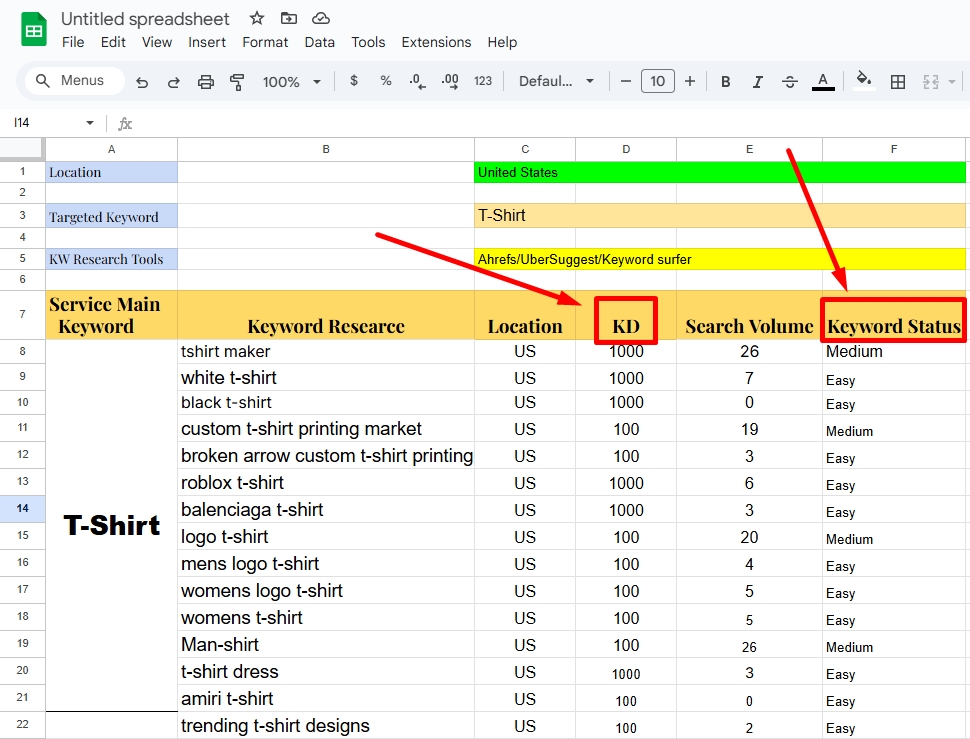Screen dimensions: 970x739
Task: Open the font style dropdown showing Default
Action: click(x=556, y=81)
